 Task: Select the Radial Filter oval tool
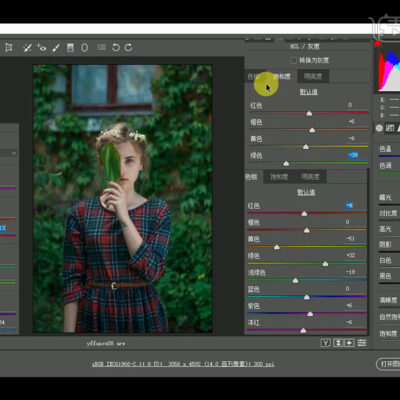tap(85, 48)
